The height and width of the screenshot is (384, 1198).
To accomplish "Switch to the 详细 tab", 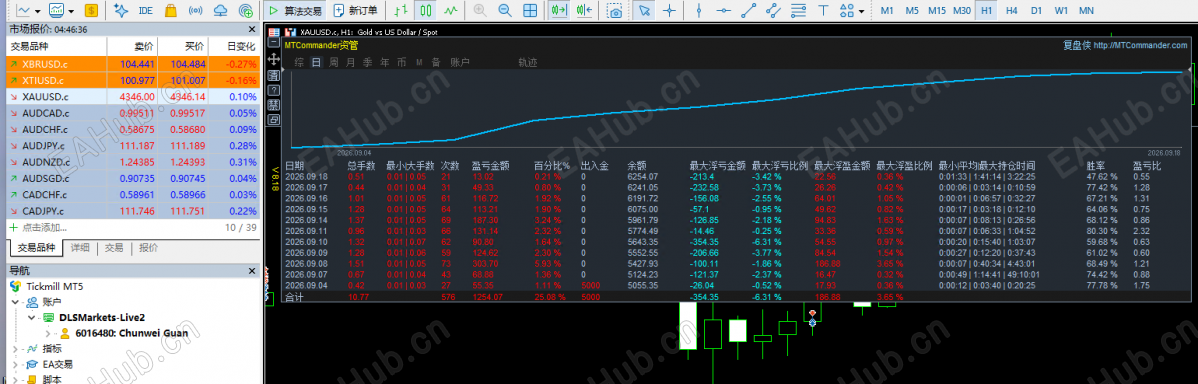I will [x=80, y=247].
